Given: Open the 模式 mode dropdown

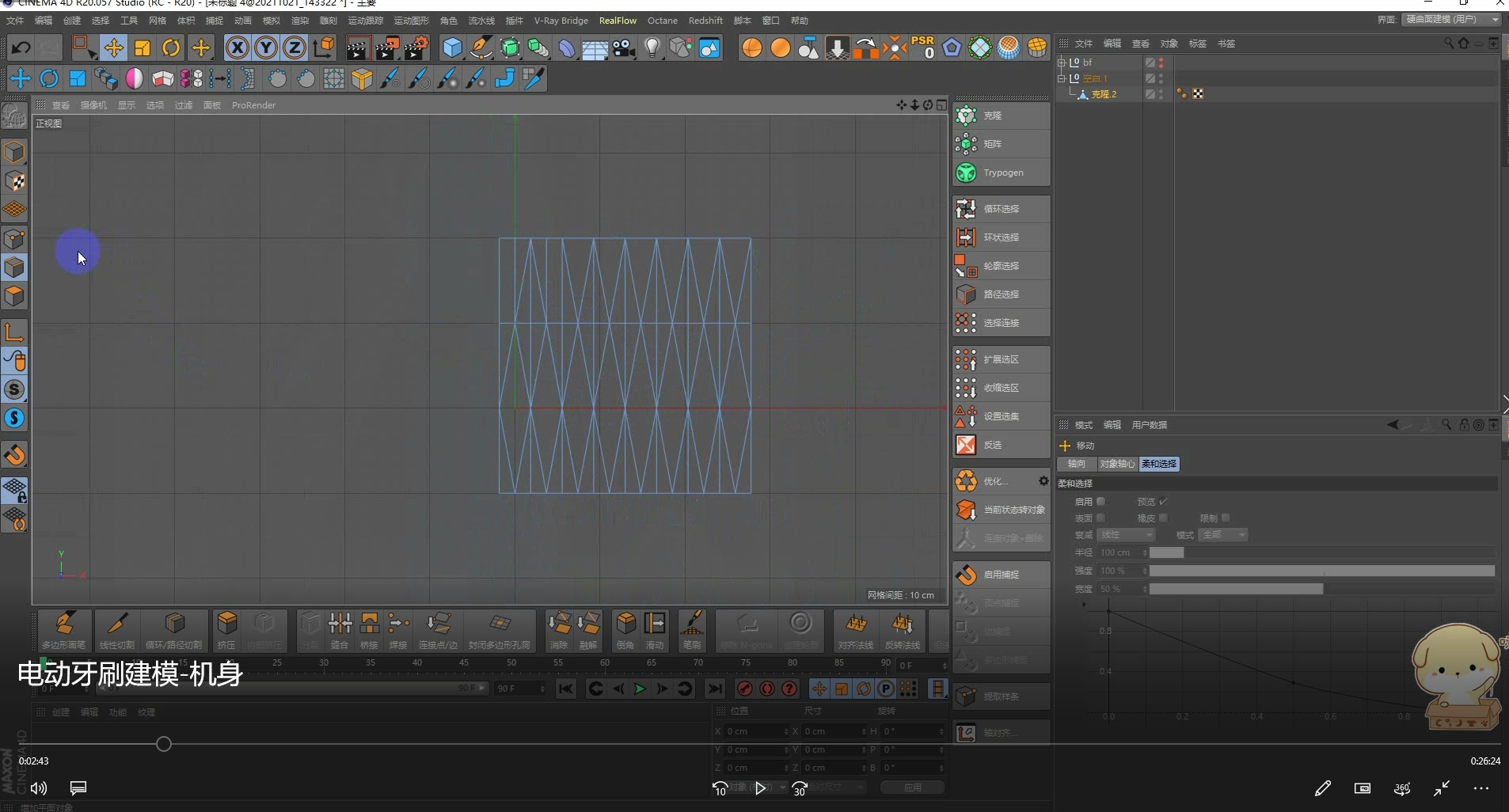Looking at the screenshot, I should click(x=1224, y=535).
